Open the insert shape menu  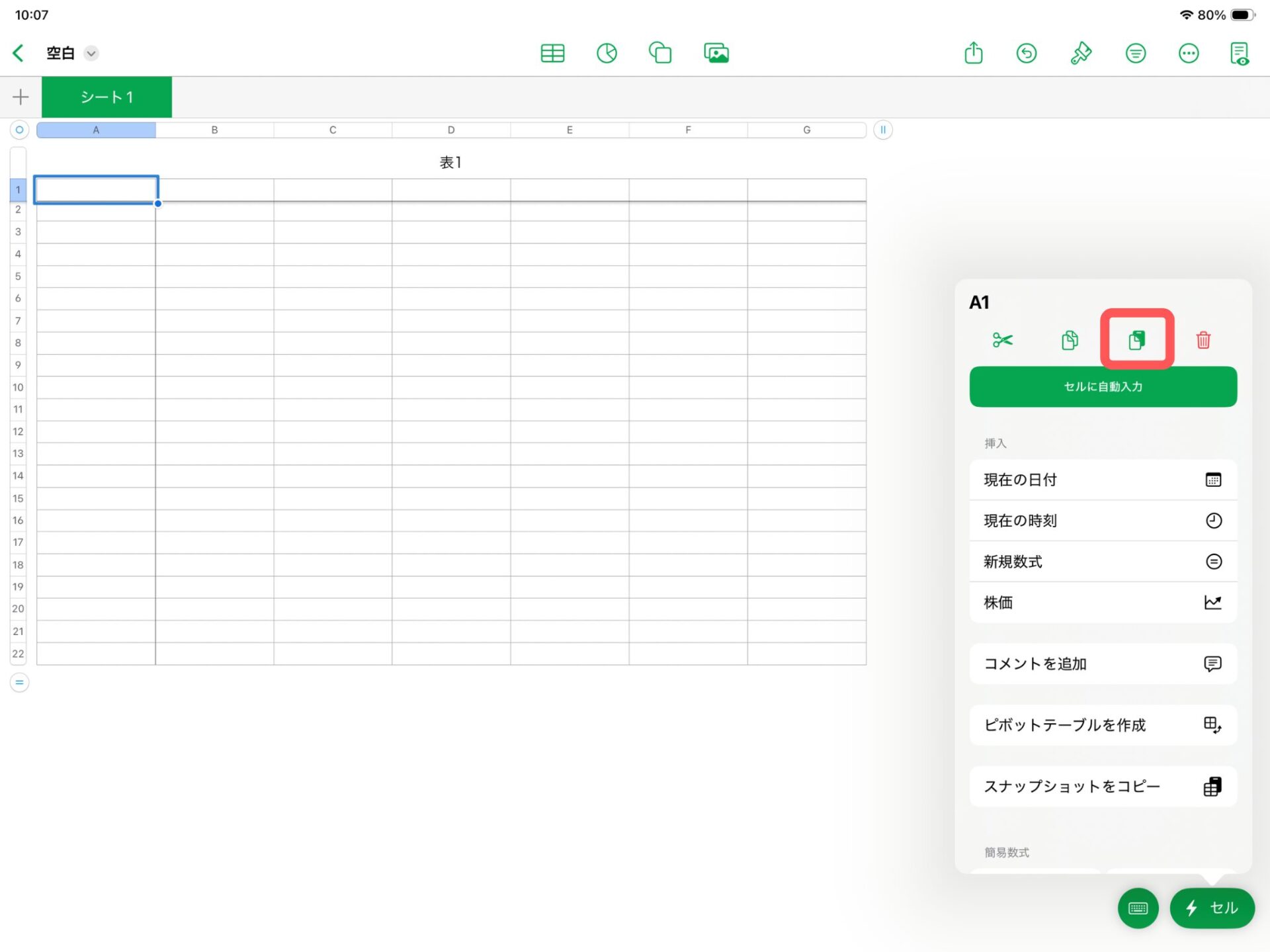point(660,53)
